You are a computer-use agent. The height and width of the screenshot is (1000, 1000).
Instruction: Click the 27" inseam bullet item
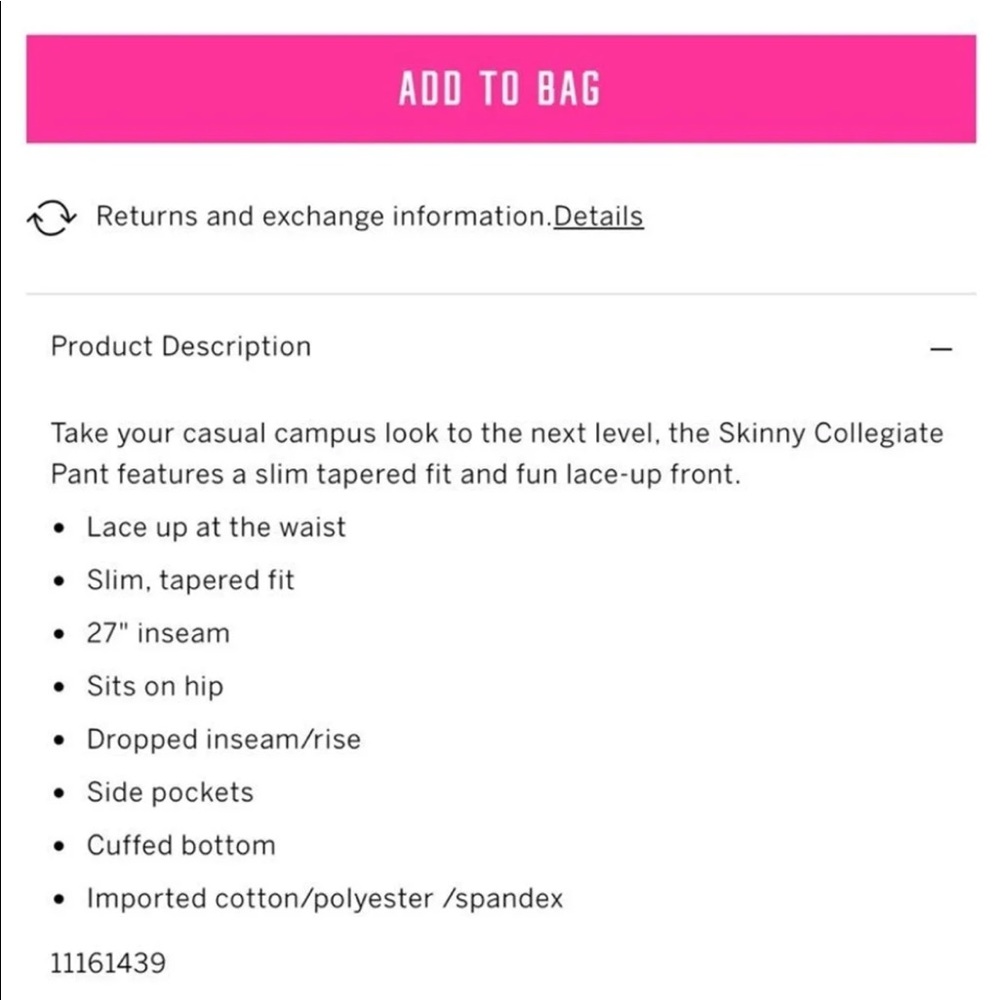[158, 633]
